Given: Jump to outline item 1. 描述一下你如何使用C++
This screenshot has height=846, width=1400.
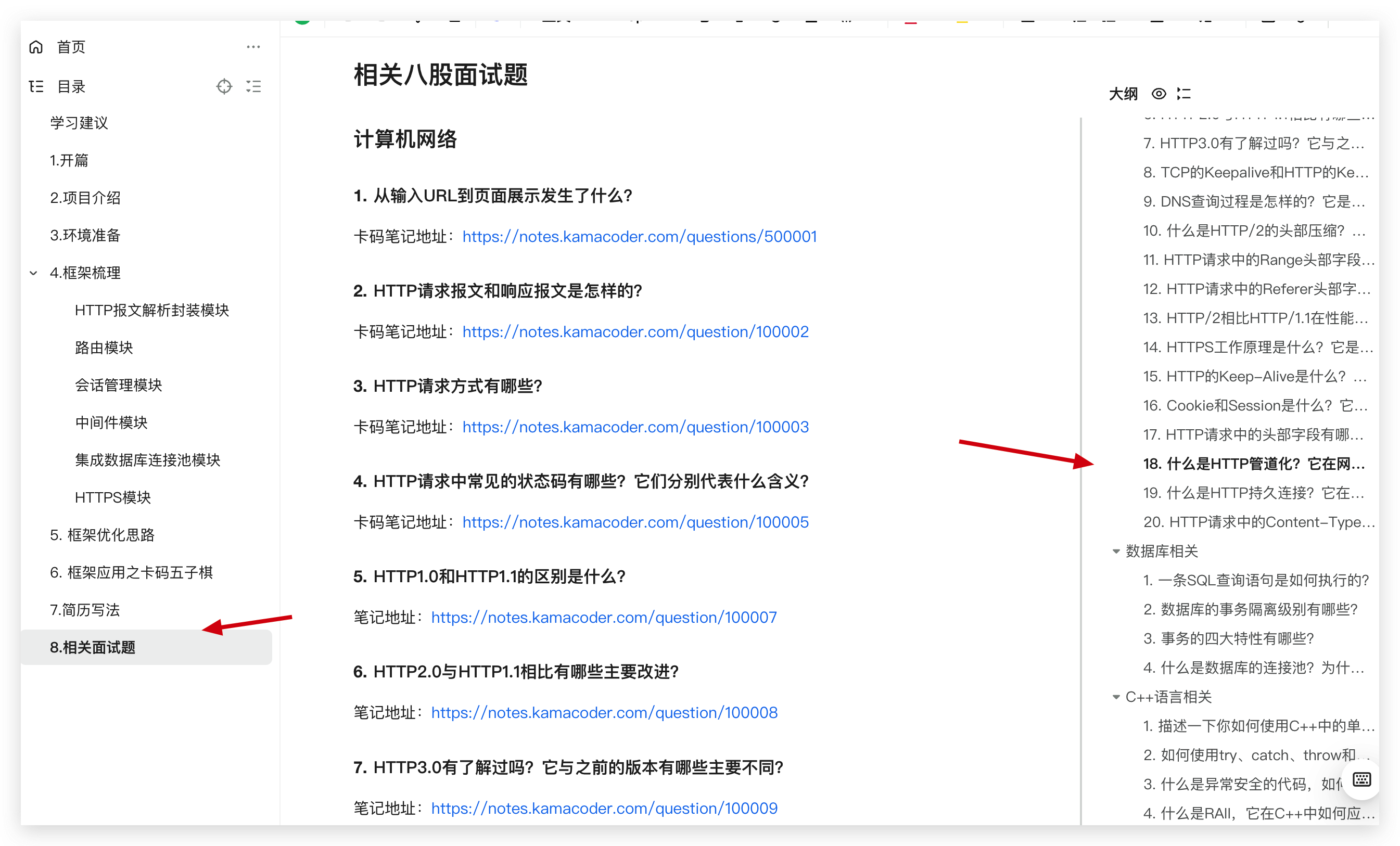Looking at the screenshot, I should point(1258,726).
